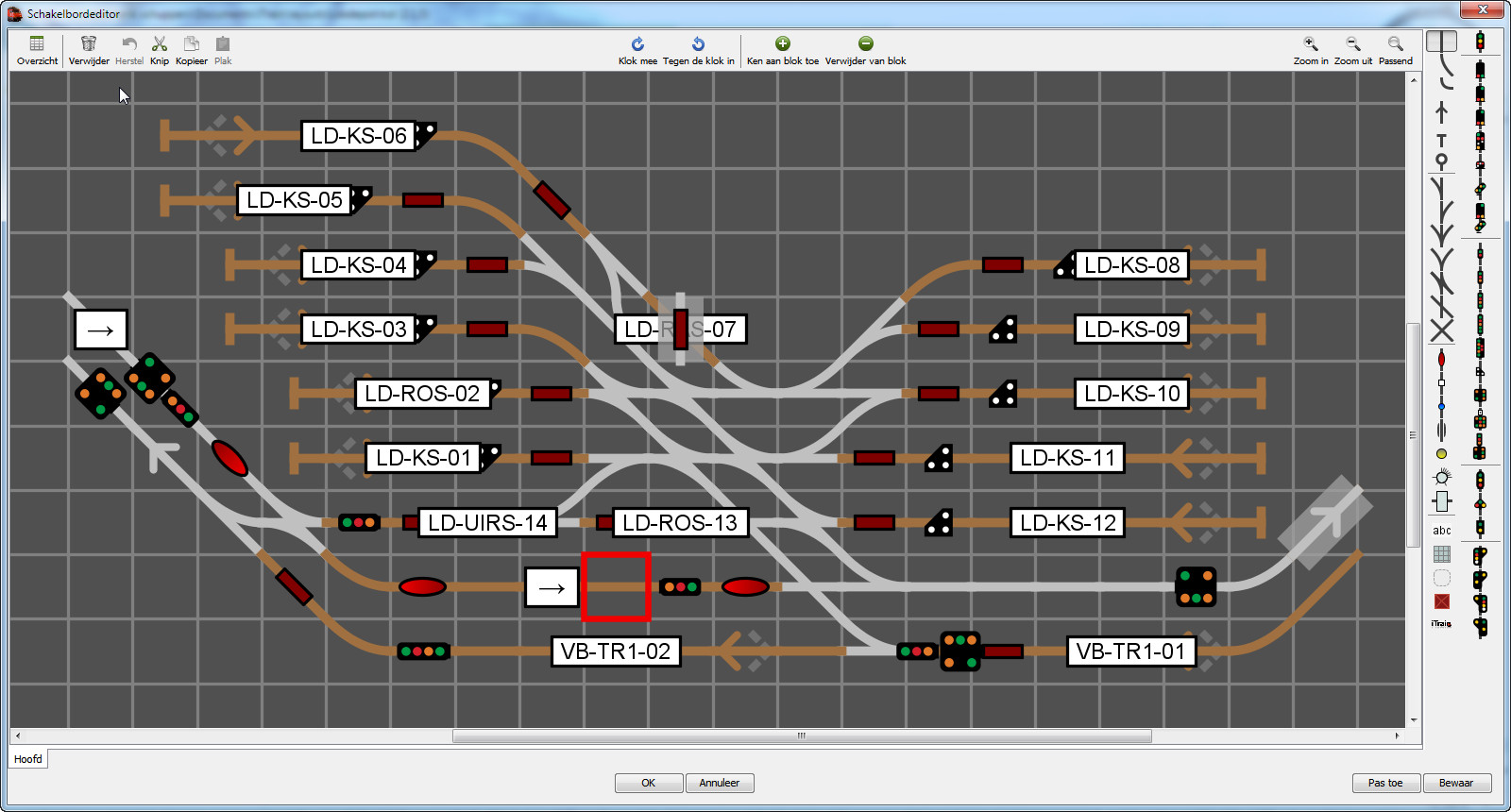
Task: Select the iTrain logo element in palette
Action: pos(1441,623)
